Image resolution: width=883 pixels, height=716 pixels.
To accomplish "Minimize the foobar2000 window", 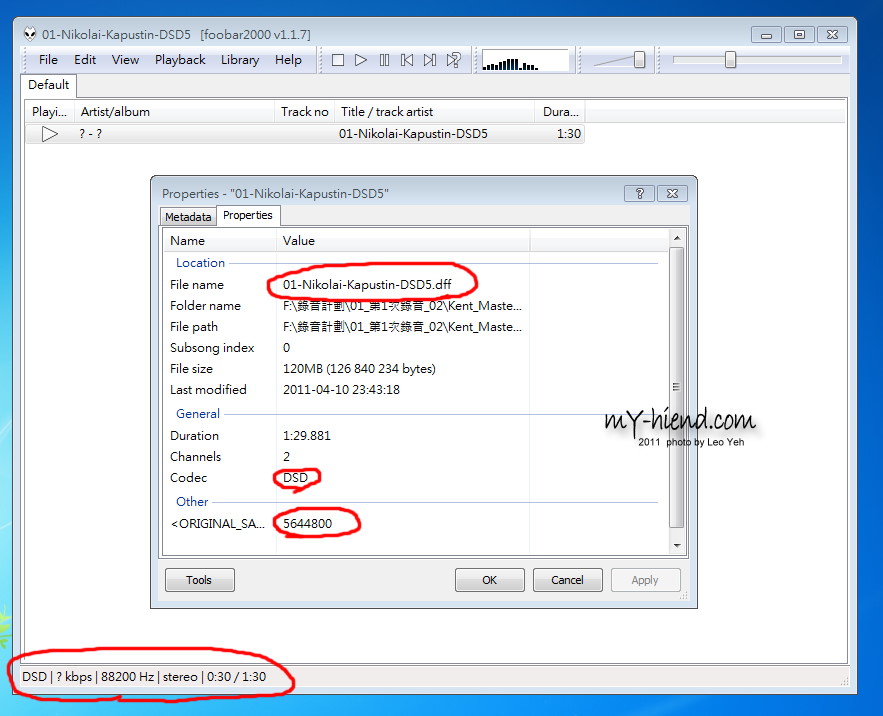I will pos(766,35).
